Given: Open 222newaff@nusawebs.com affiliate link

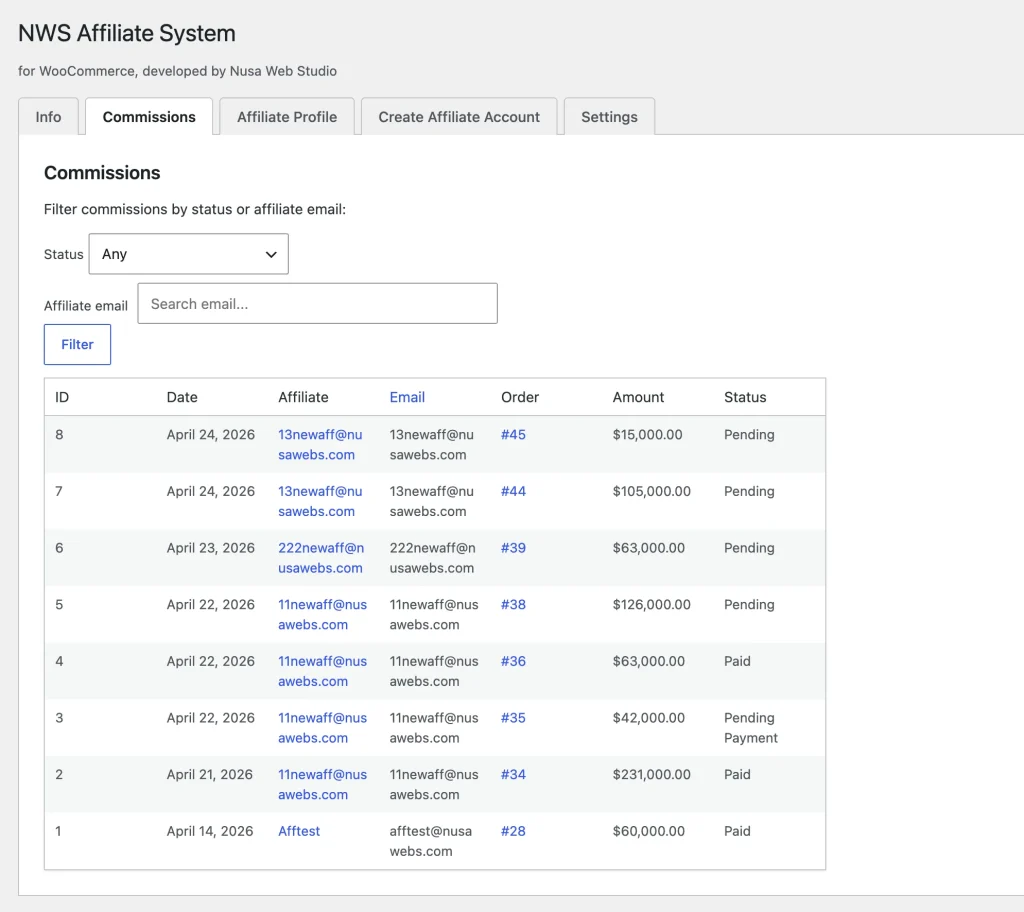Looking at the screenshot, I should coord(320,558).
